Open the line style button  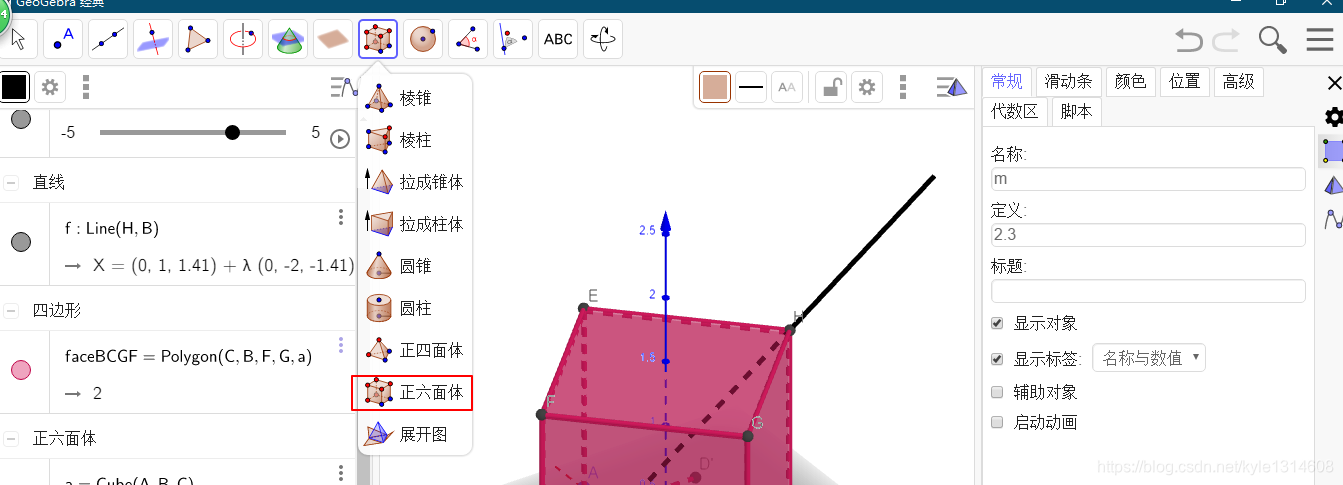pyautogui.click(x=751, y=88)
